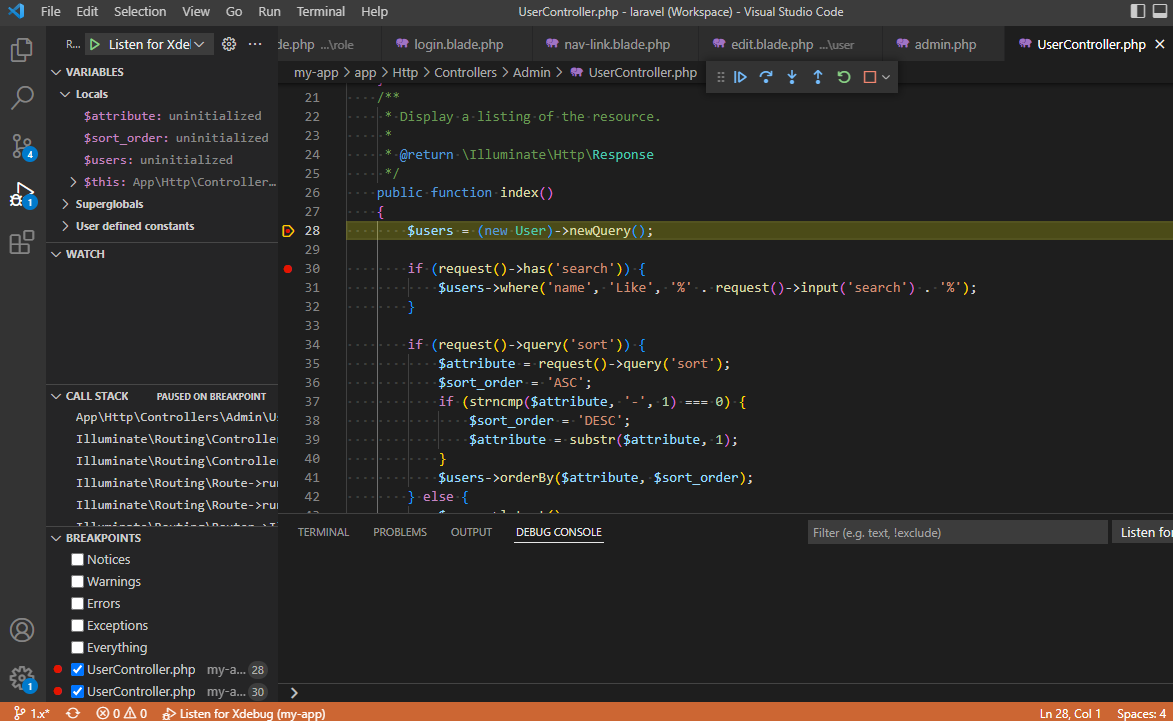Stop the debug session

tap(869, 77)
